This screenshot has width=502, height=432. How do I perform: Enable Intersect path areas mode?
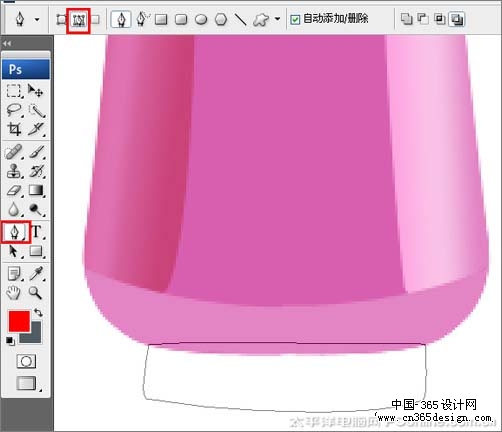coord(439,19)
